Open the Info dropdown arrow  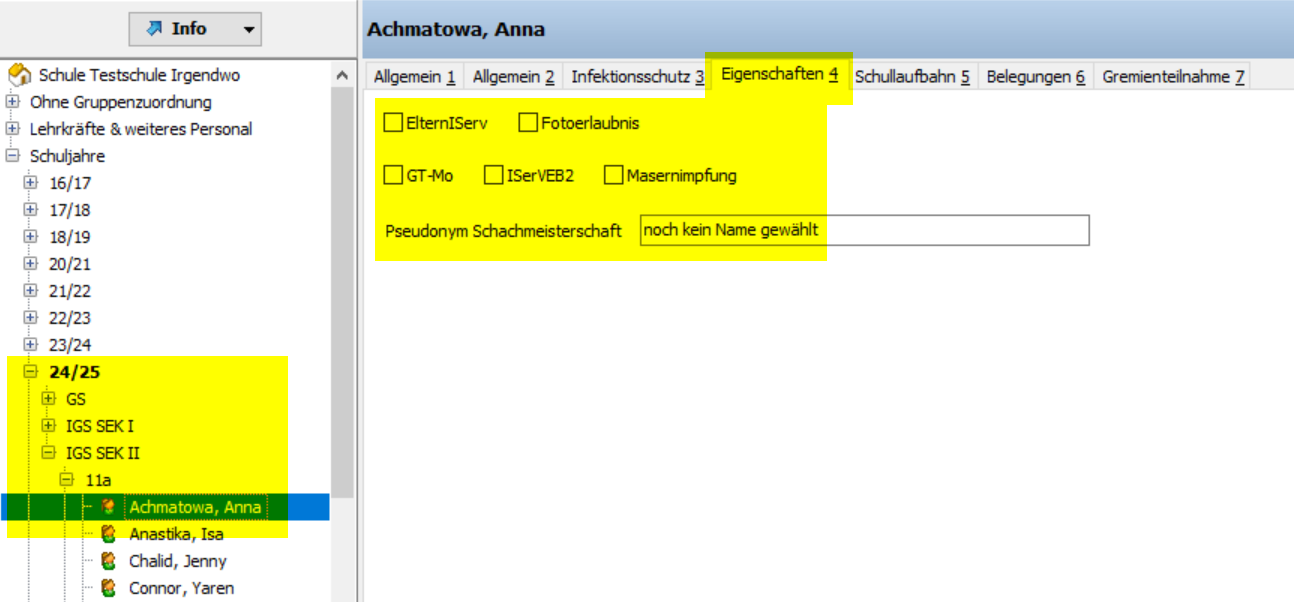(x=248, y=30)
